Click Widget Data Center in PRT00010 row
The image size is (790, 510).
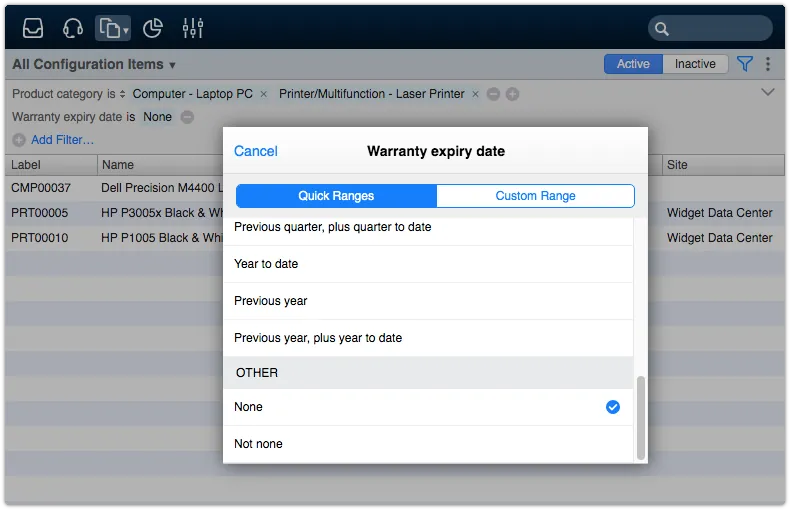719,238
